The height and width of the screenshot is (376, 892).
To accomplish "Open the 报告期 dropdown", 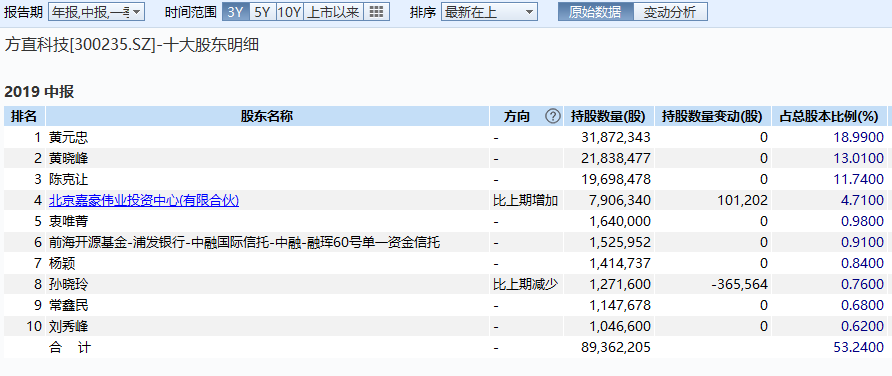I will coord(97,12).
